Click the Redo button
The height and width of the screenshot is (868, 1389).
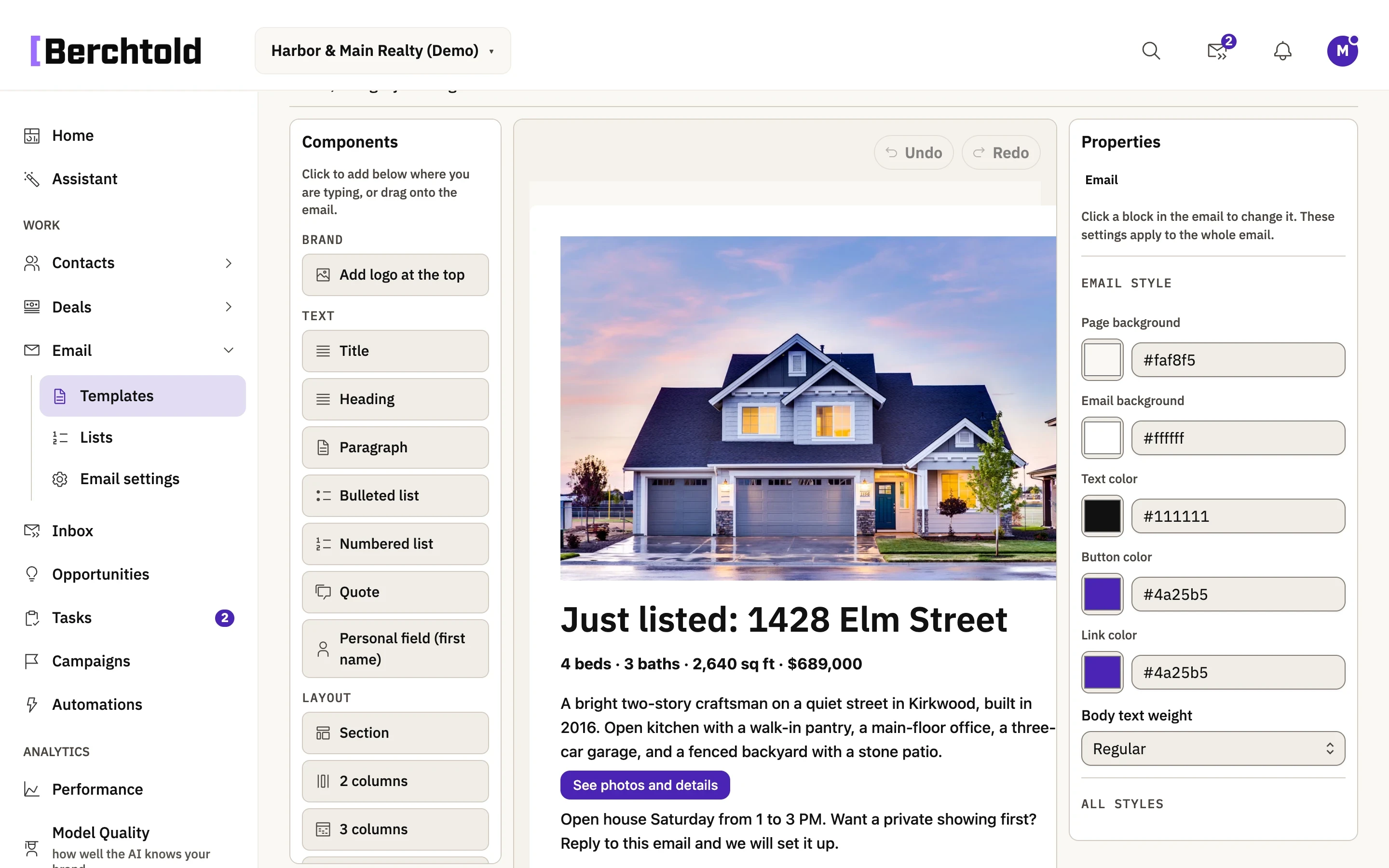(1000, 153)
